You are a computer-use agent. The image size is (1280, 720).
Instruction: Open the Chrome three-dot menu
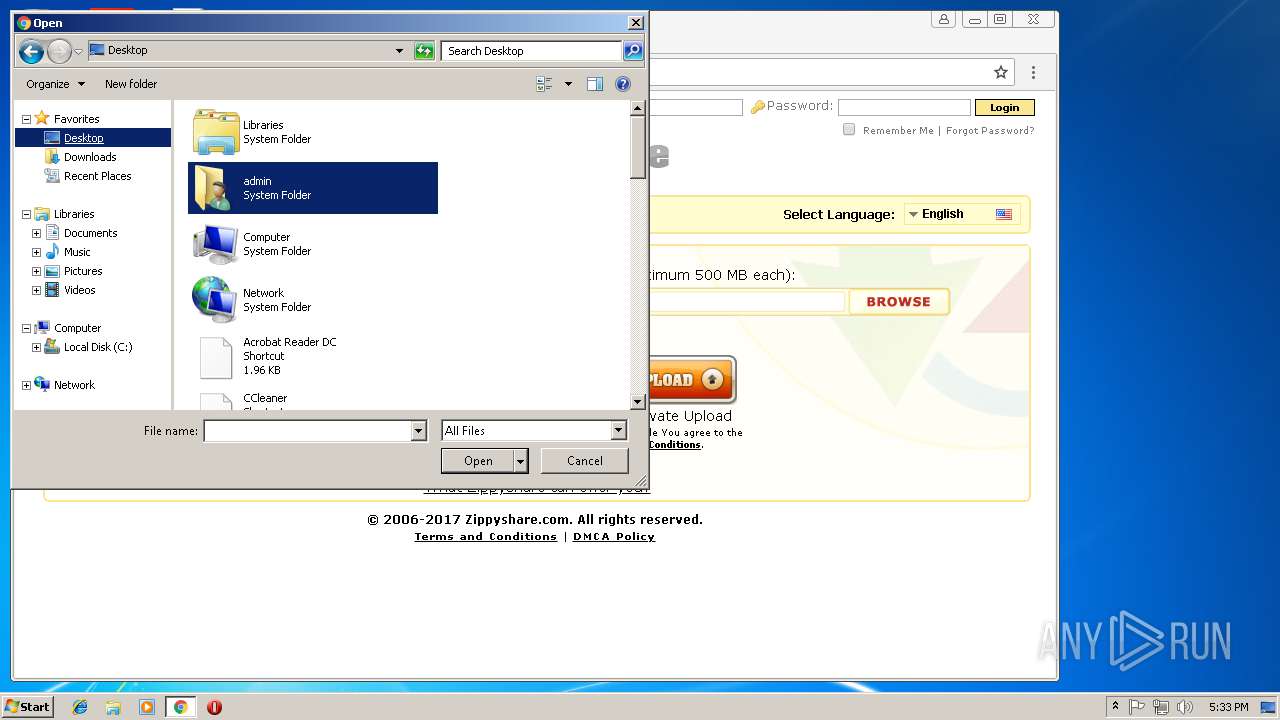click(x=1033, y=72)
